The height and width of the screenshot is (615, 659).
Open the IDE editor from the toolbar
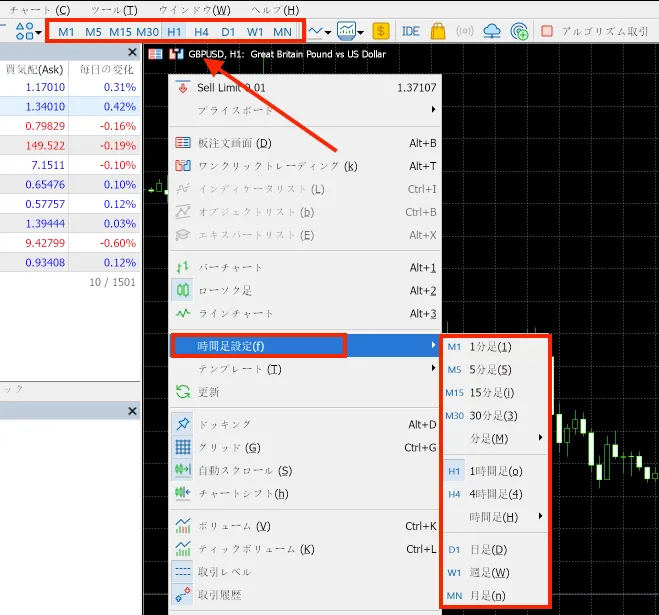[410, 31]
